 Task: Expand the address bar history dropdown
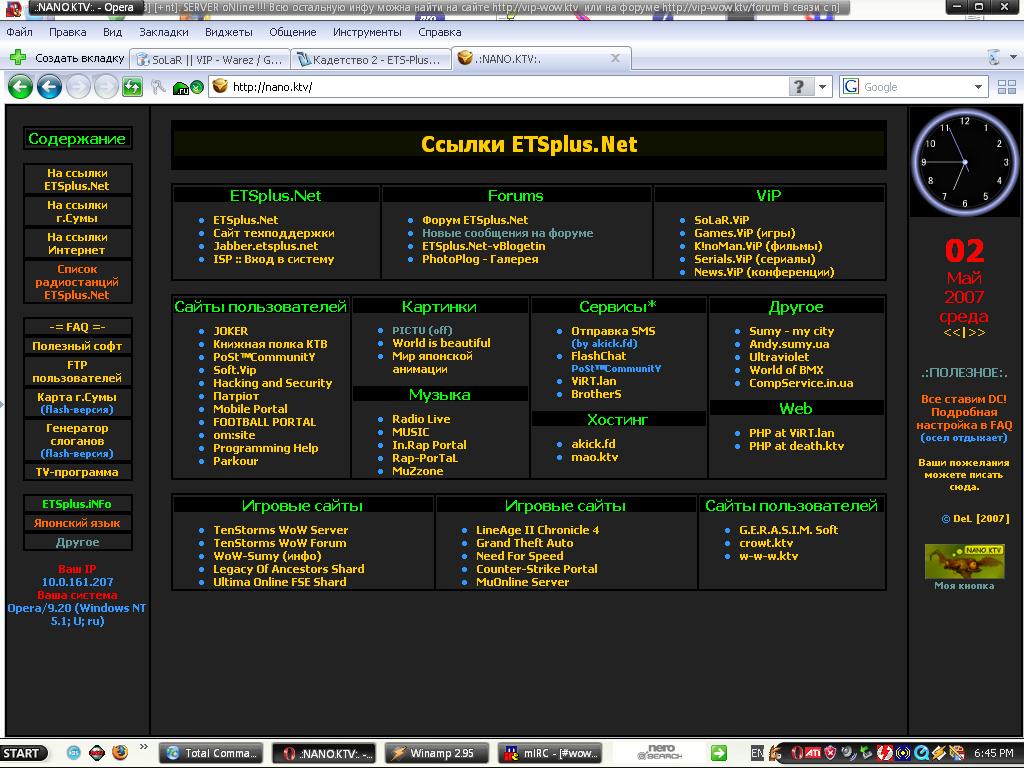pos(823,87)
